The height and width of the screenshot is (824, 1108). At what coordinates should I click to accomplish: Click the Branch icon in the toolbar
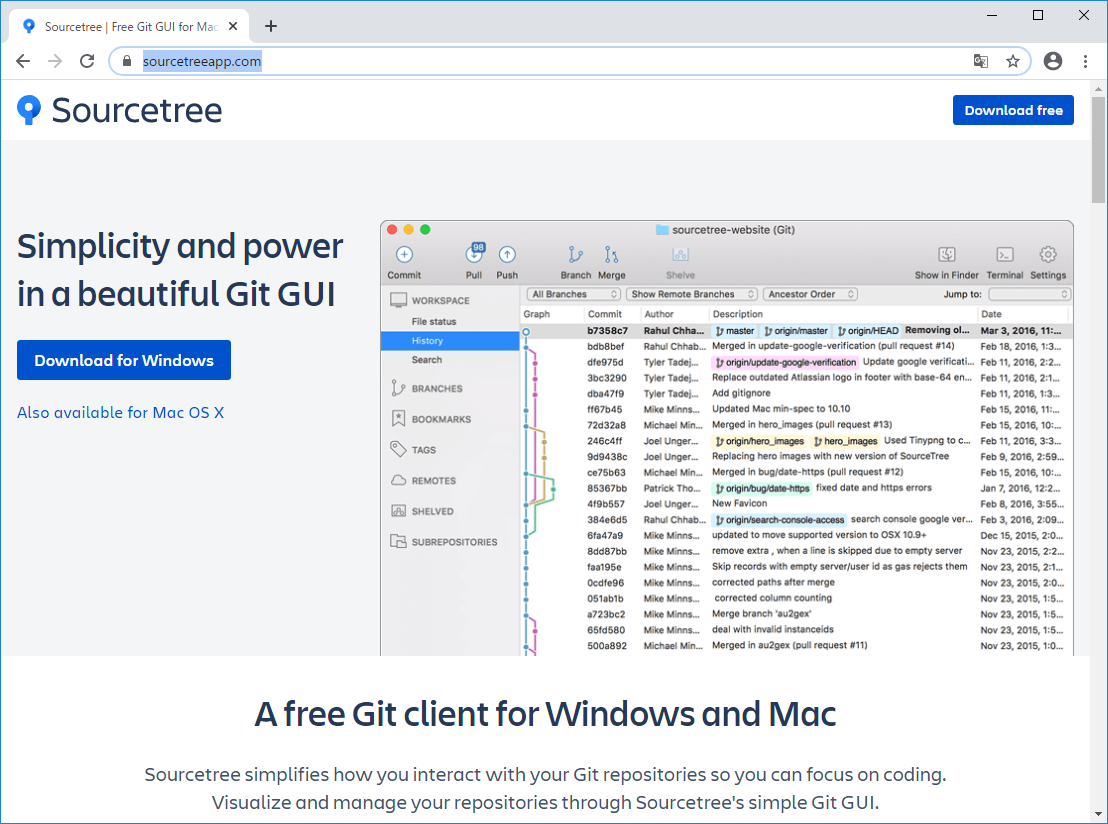(x=576, y=254)
